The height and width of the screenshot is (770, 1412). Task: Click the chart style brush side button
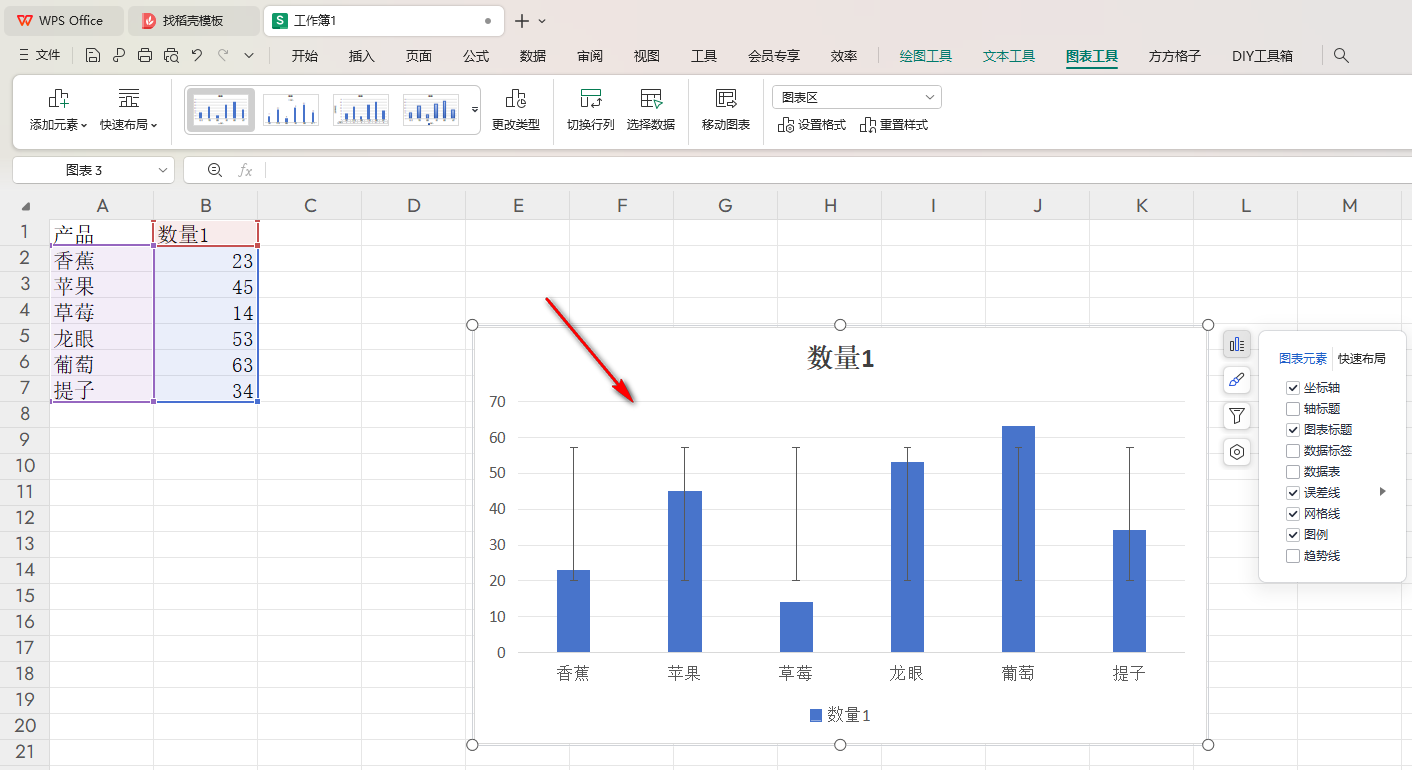1237,380
